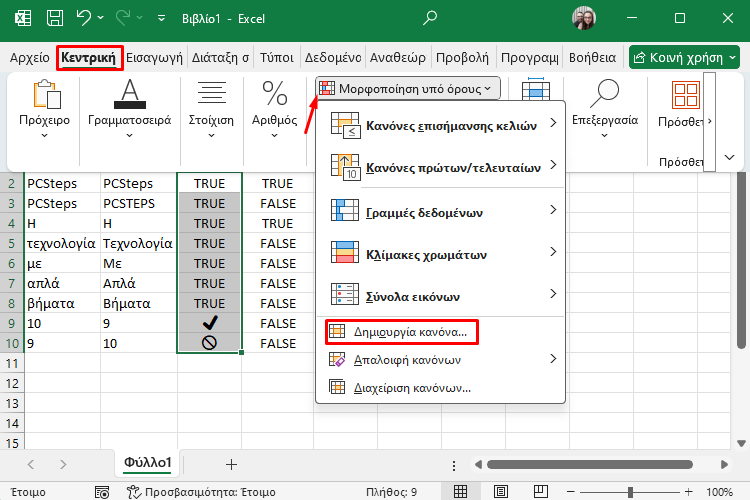
Task: Click the horizontal scrollbar right arrow
Action: point(724,465)
